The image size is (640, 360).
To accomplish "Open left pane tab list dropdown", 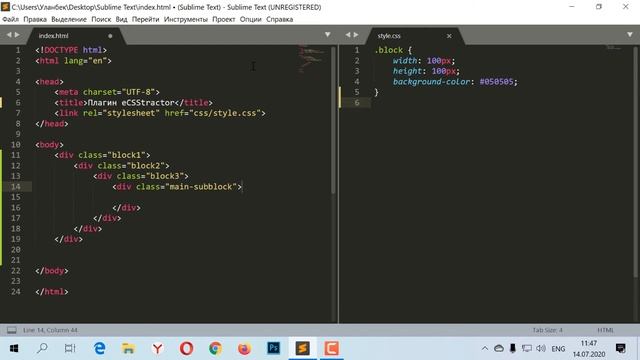I will click(327, 35).
